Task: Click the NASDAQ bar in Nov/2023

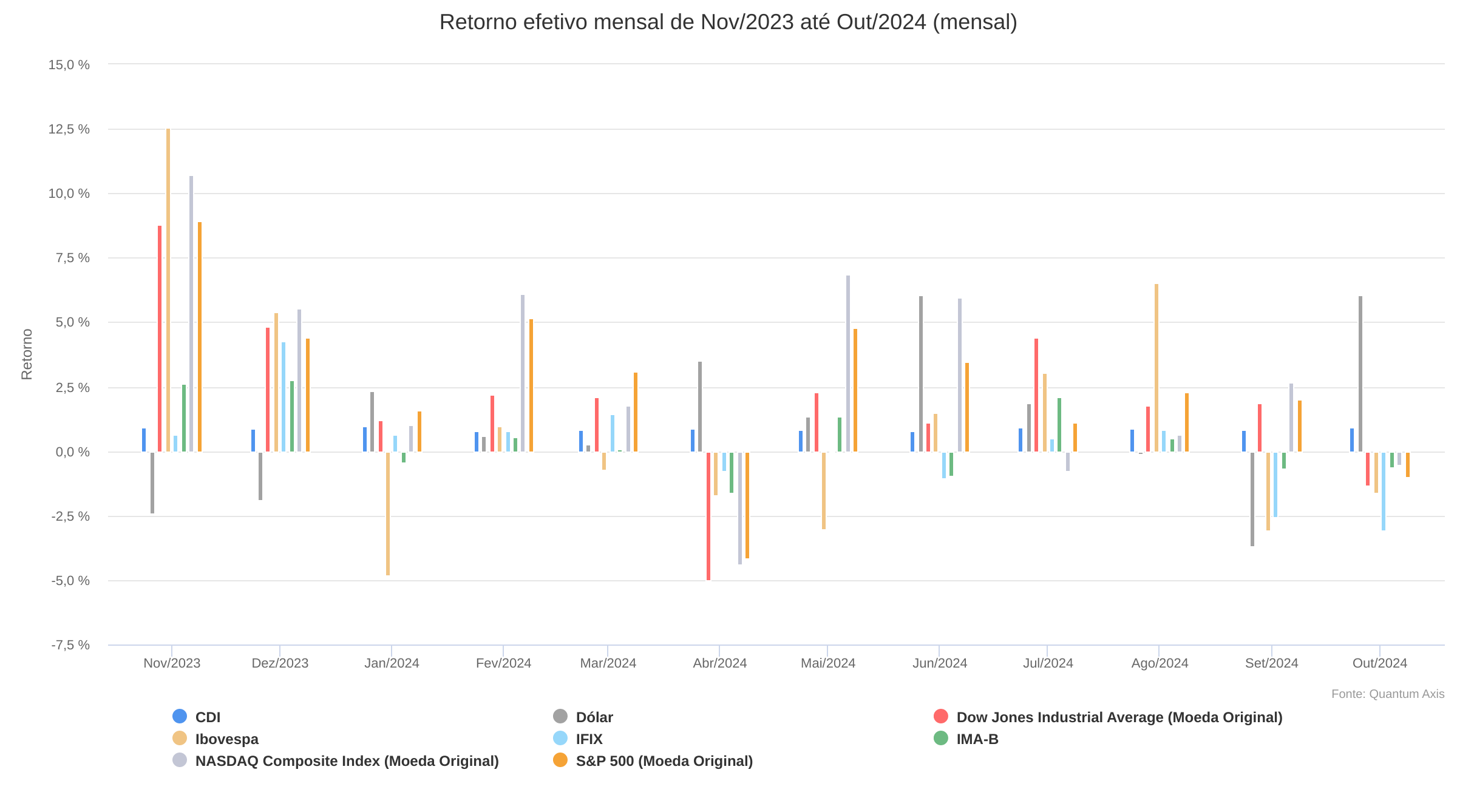Action: coord(191,314)
